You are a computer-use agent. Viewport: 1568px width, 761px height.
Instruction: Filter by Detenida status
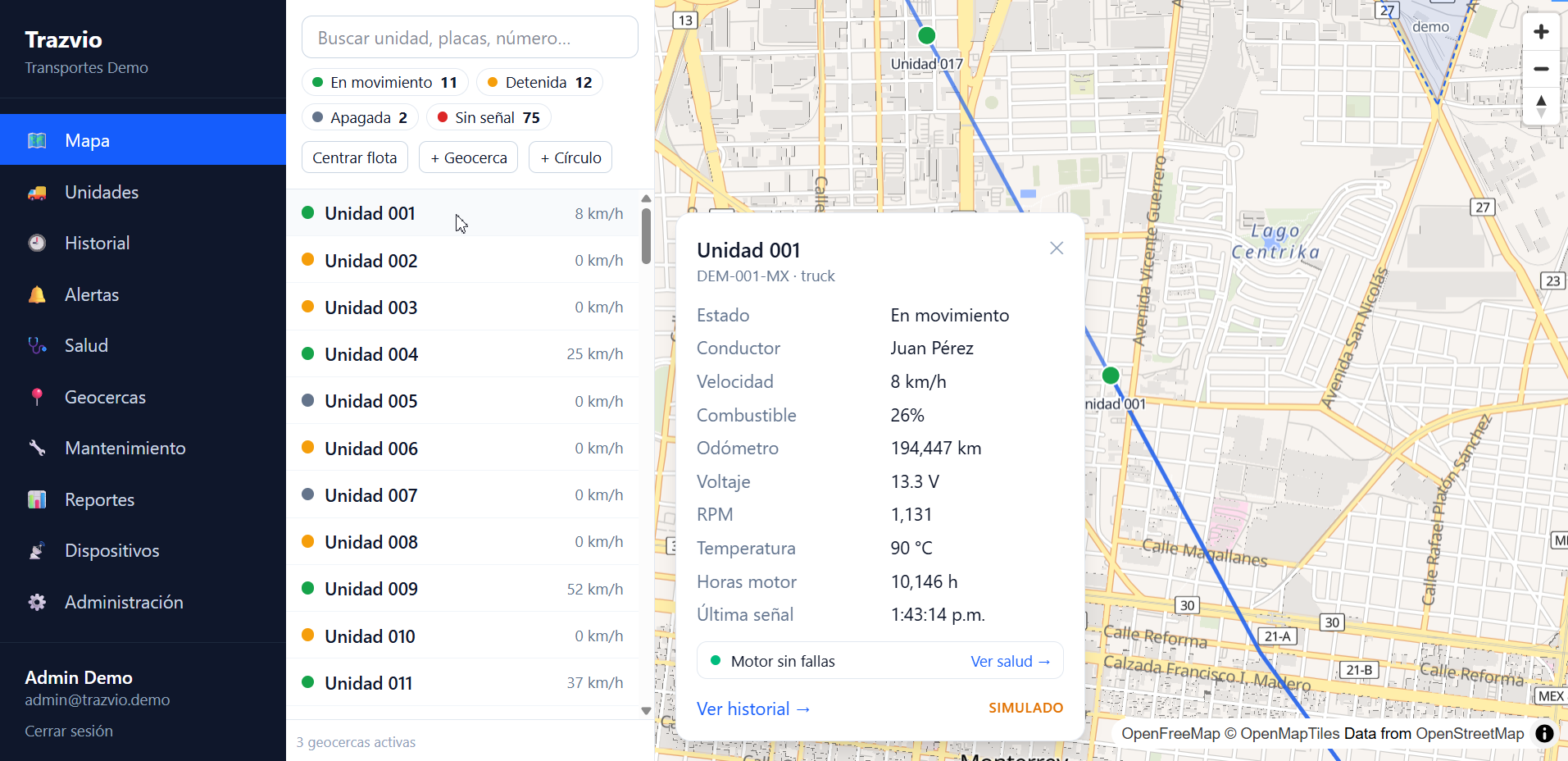point(539,82)
